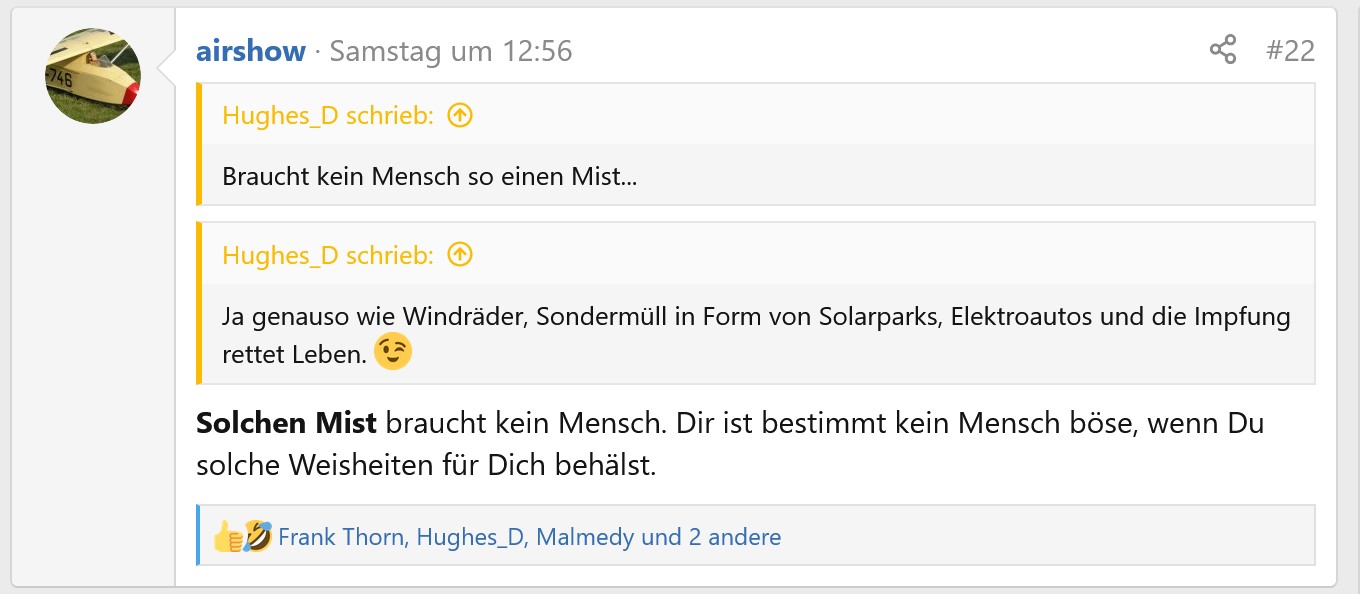Jump to source via first quote's arrow icon
Viewport: 1360px width, 594px height.
[459, 116]
